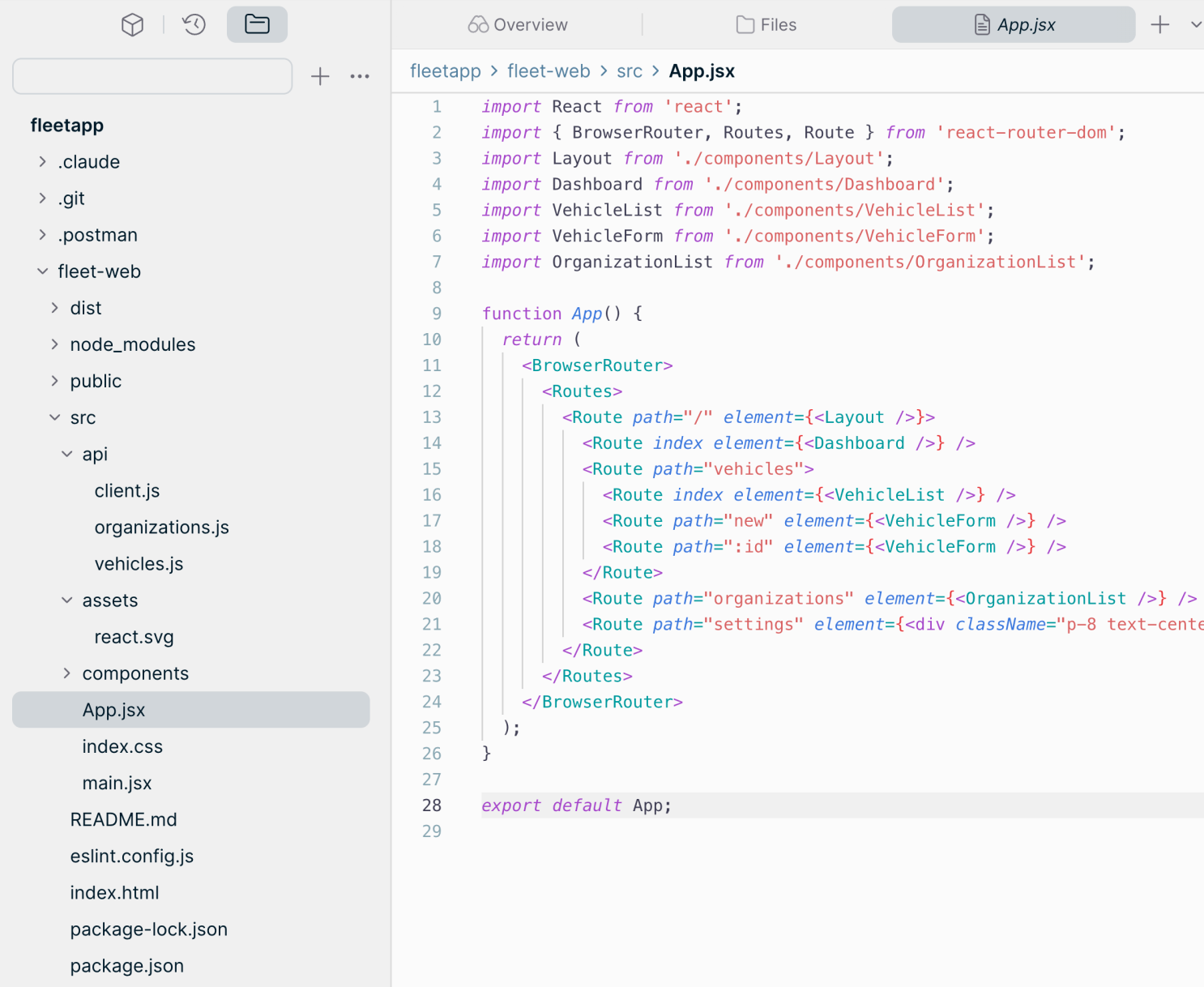The image size is (1204, 987).
Task: Click the plus icon above the file tree
Action: 320,76
